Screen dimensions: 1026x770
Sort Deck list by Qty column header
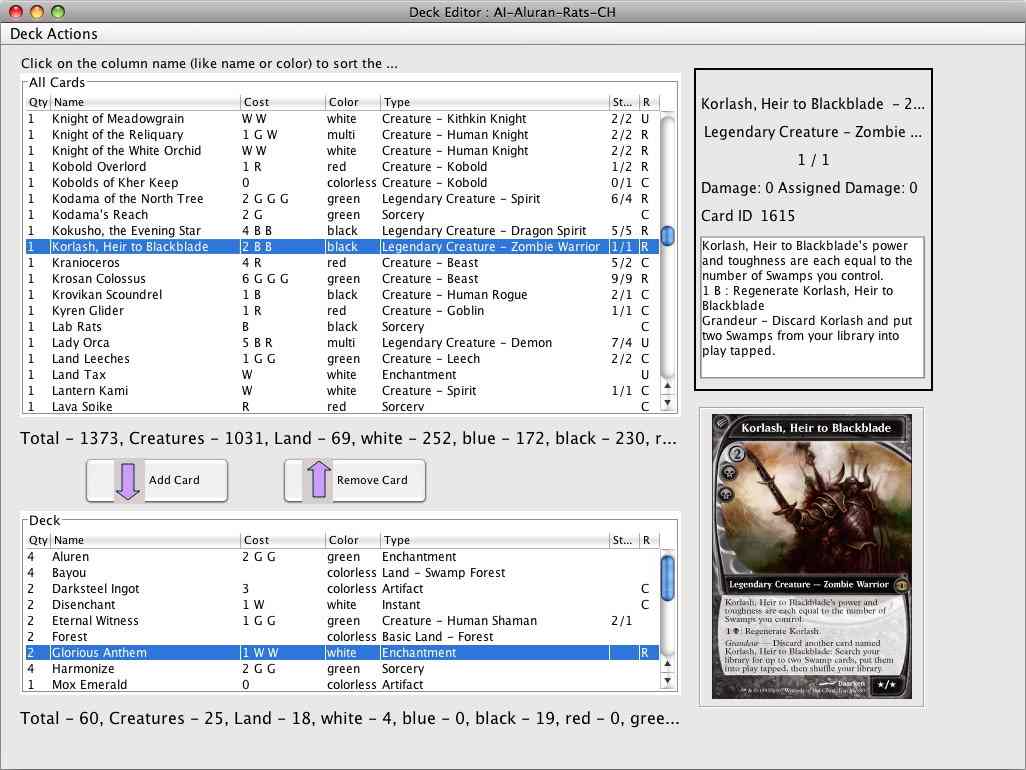(x=38, y=540)
